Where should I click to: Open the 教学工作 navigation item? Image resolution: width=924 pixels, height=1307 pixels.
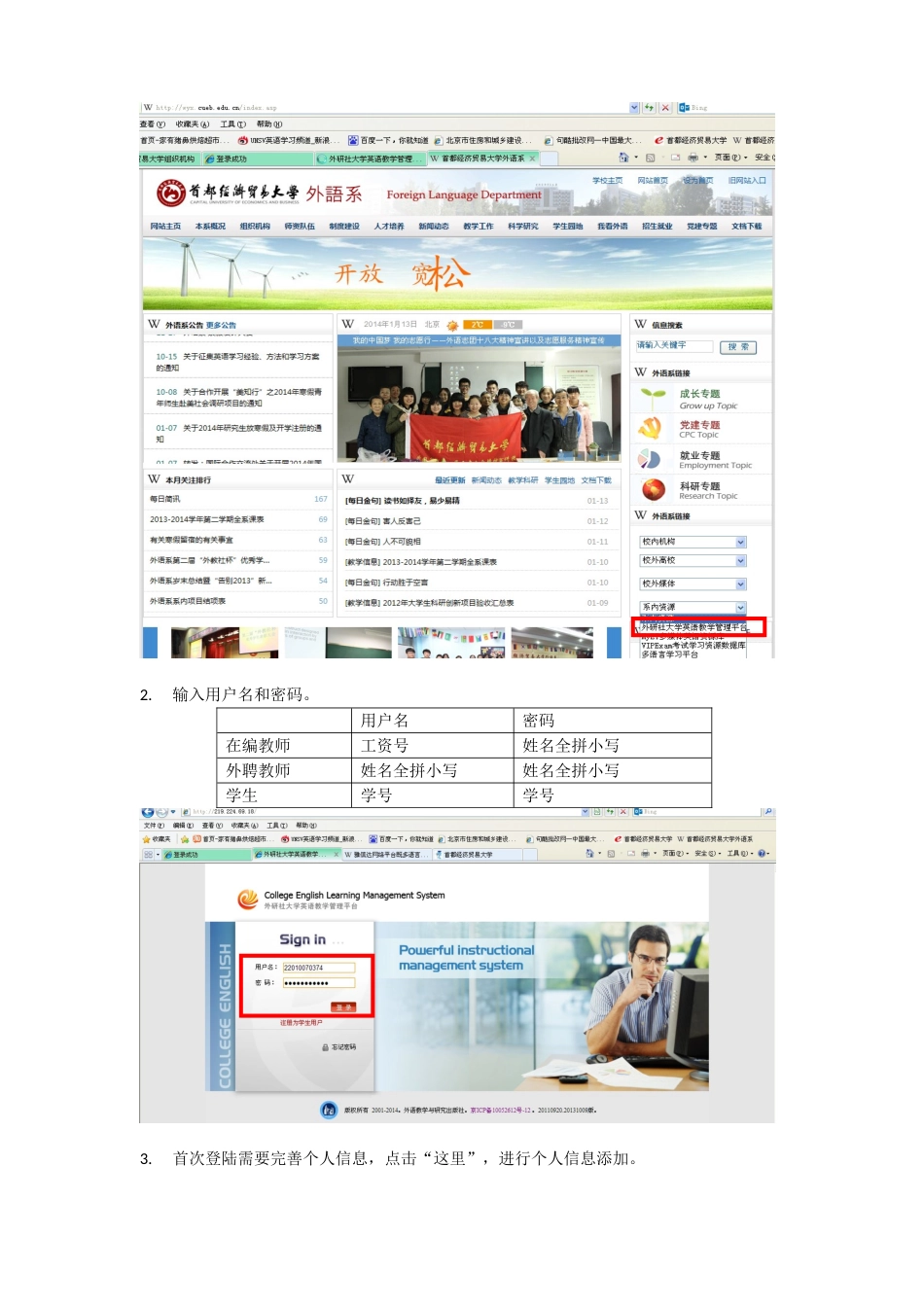pyautogui.click(x=479, y=227)
